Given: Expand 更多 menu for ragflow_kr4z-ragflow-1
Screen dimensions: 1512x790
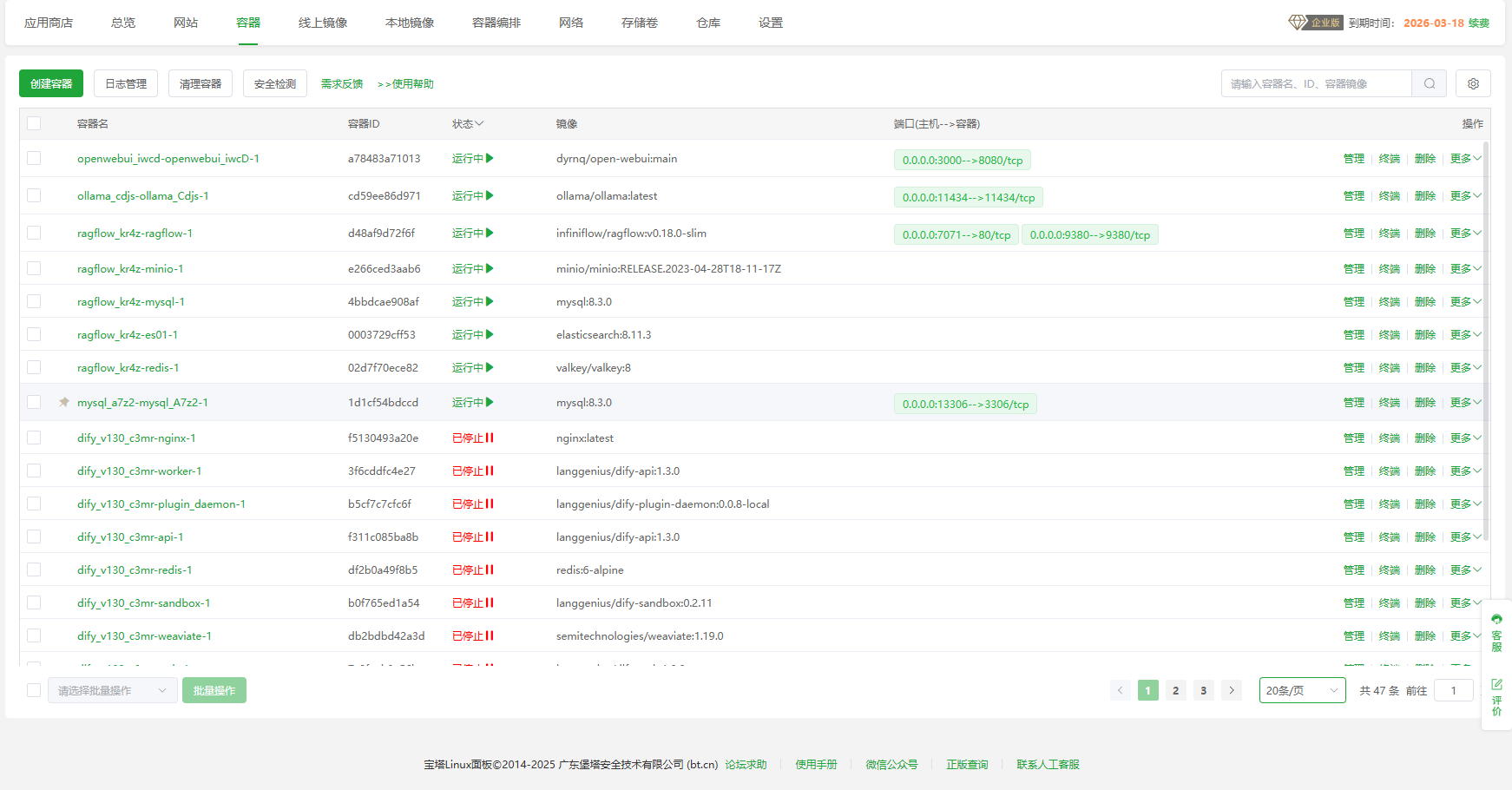Looking at the screenshot, I should tap(1465, 234).
